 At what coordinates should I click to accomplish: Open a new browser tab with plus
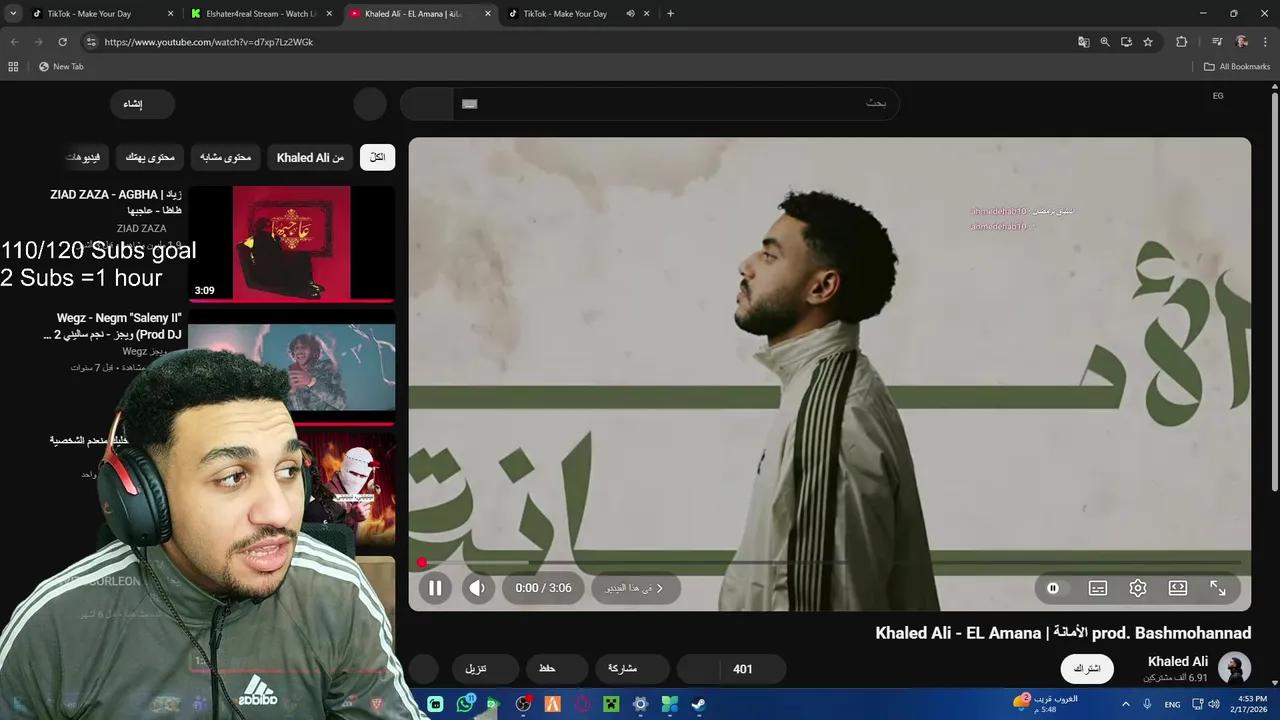click(x=670, y=14)
